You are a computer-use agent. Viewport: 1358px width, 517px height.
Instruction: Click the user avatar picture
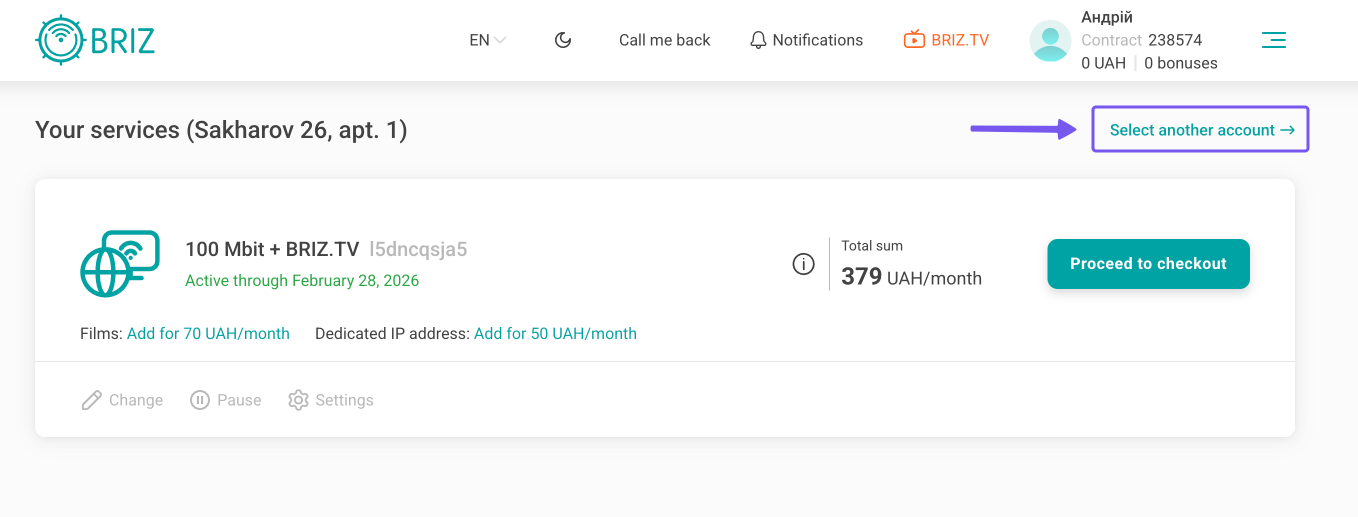click(1050, 41)
